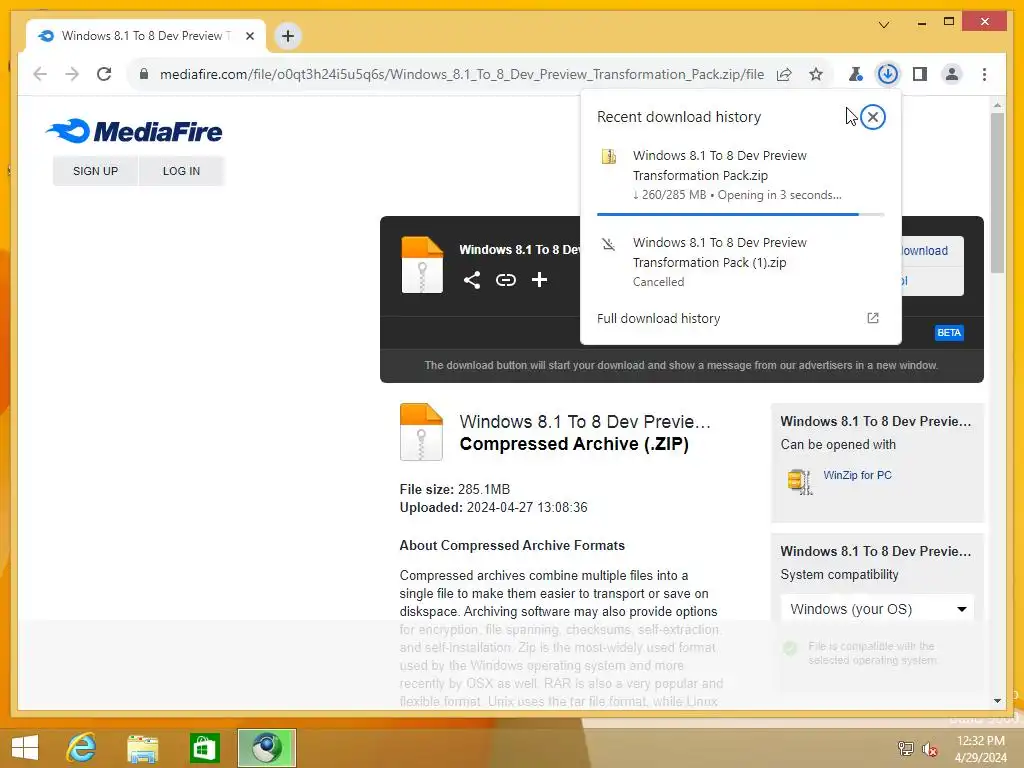The height and width of the screenshot is (768, 1024).
Task: Open Chrome Labs flask icon
Action: click(856, 74)
